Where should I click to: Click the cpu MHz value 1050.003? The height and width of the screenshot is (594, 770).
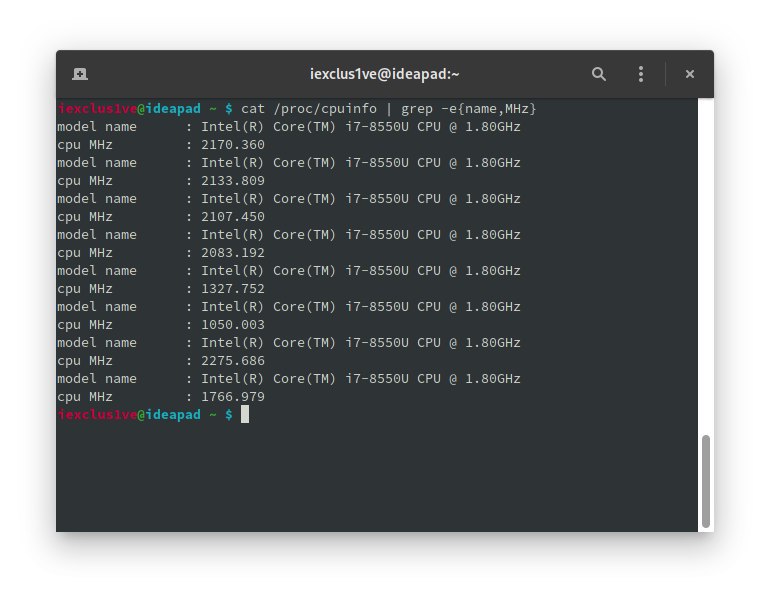(x=233, y=324)
